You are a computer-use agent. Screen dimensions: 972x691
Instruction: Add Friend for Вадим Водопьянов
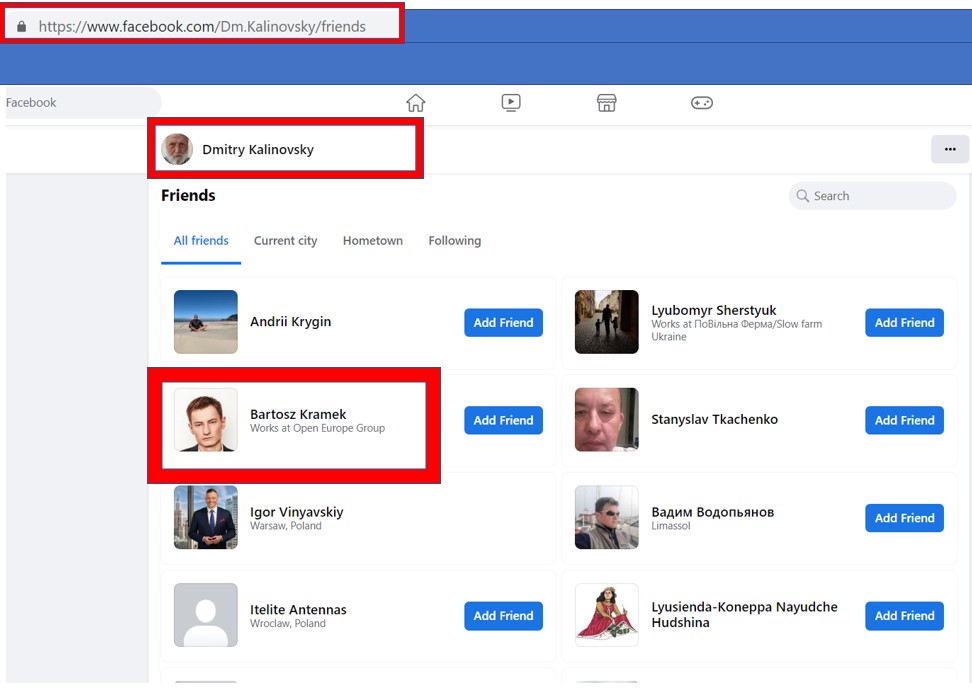coord(904,518)
